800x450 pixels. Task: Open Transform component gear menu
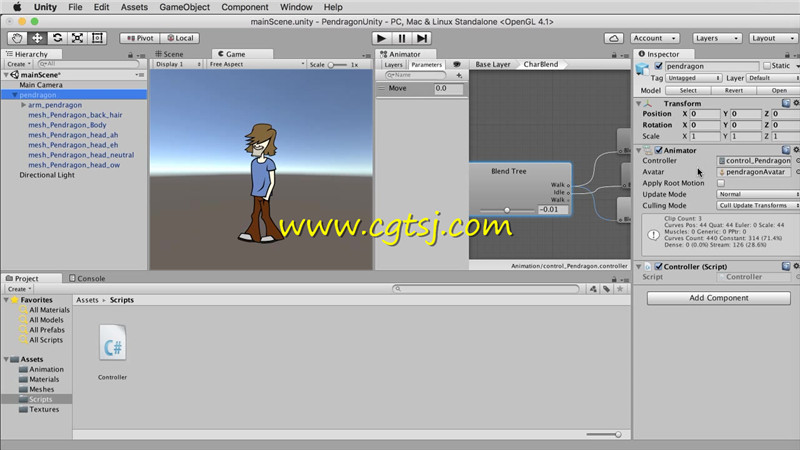coord(796,104)
